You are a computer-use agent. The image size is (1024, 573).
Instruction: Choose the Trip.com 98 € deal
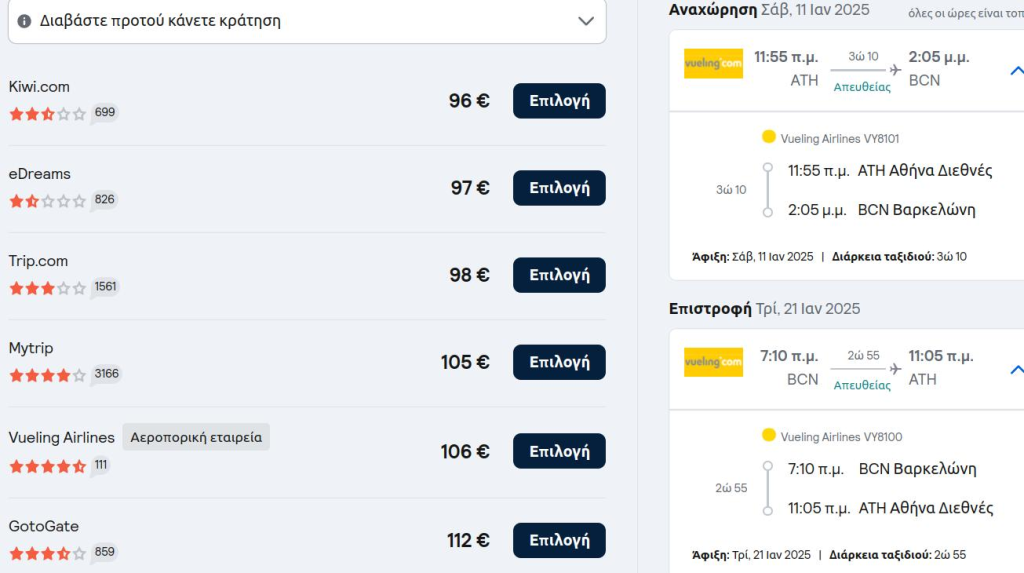[x=559, y=275]
